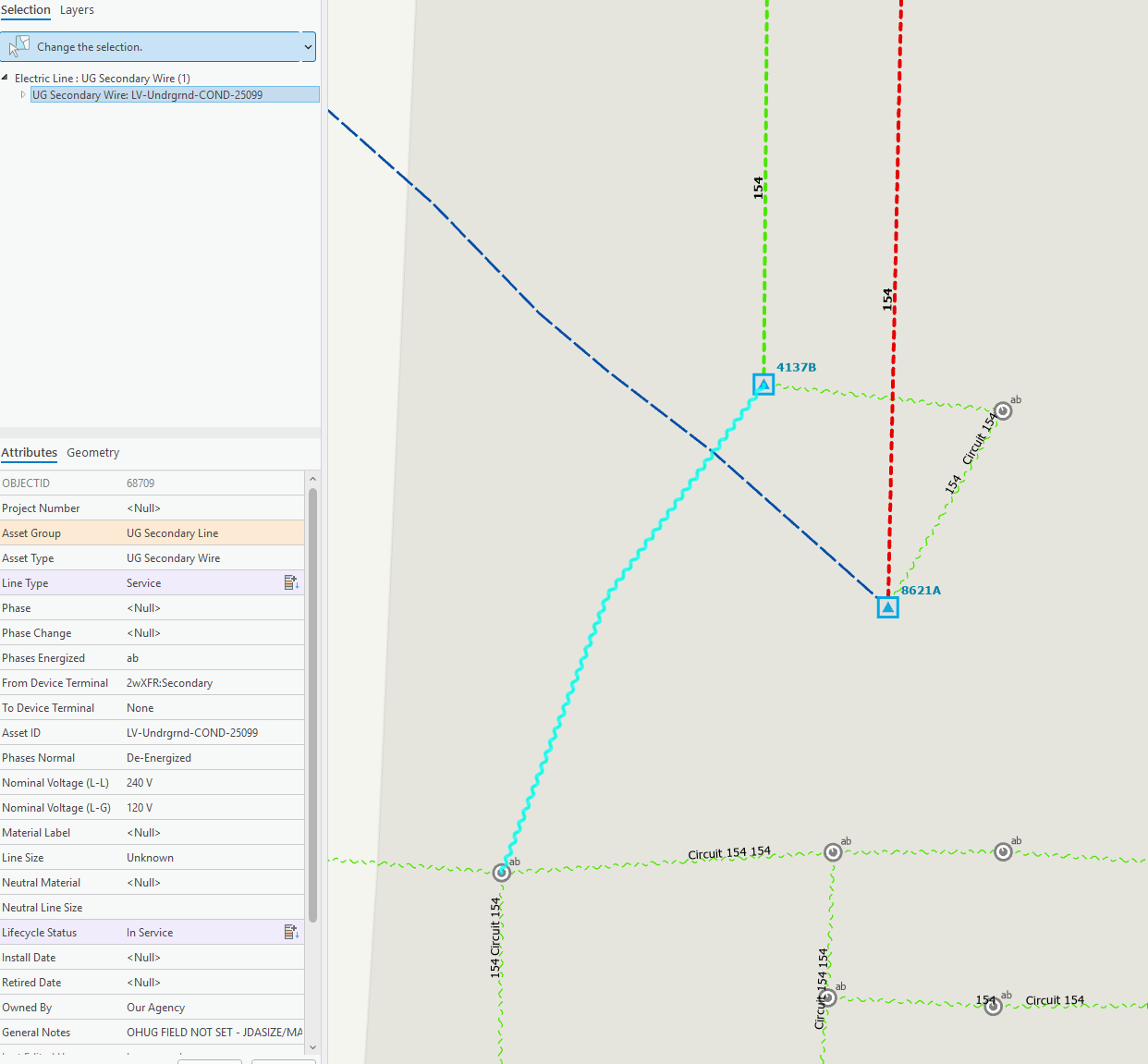This screenshot has height=1064, width=1148.
Task: Click the junction where cyan line meets Circuit 154
Action: 501,871
